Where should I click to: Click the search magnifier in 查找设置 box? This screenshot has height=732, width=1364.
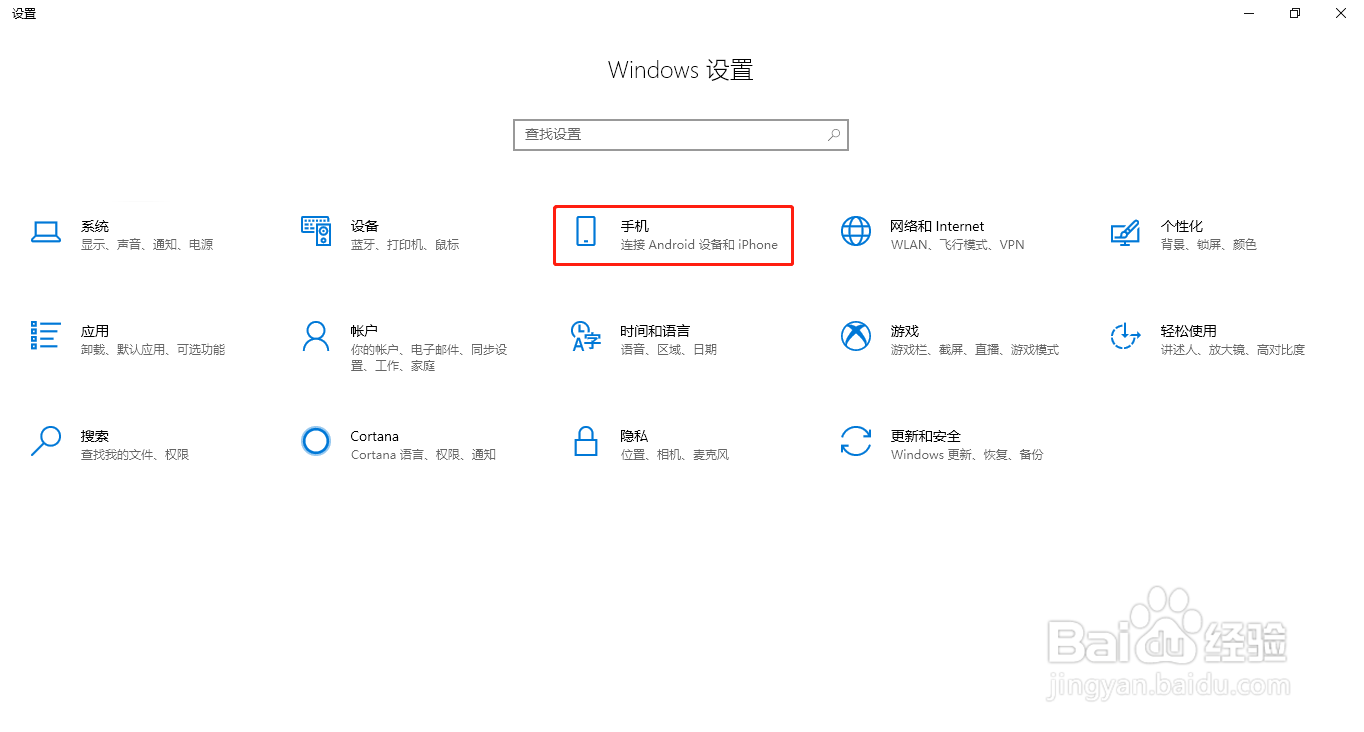click(834, 134)
